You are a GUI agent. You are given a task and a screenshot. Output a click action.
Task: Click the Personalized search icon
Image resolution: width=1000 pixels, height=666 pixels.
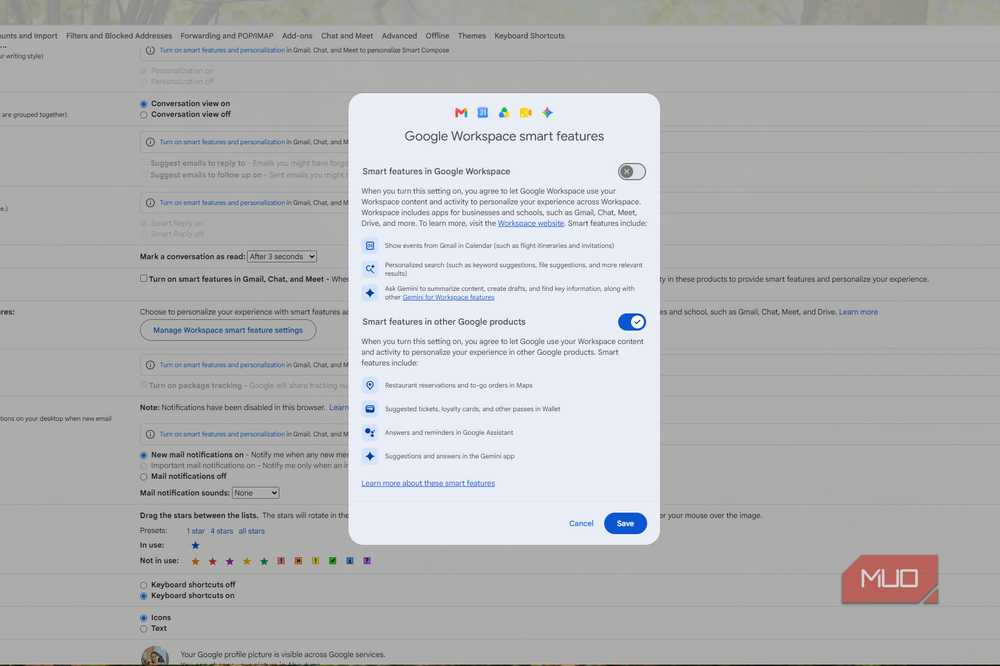370,269
